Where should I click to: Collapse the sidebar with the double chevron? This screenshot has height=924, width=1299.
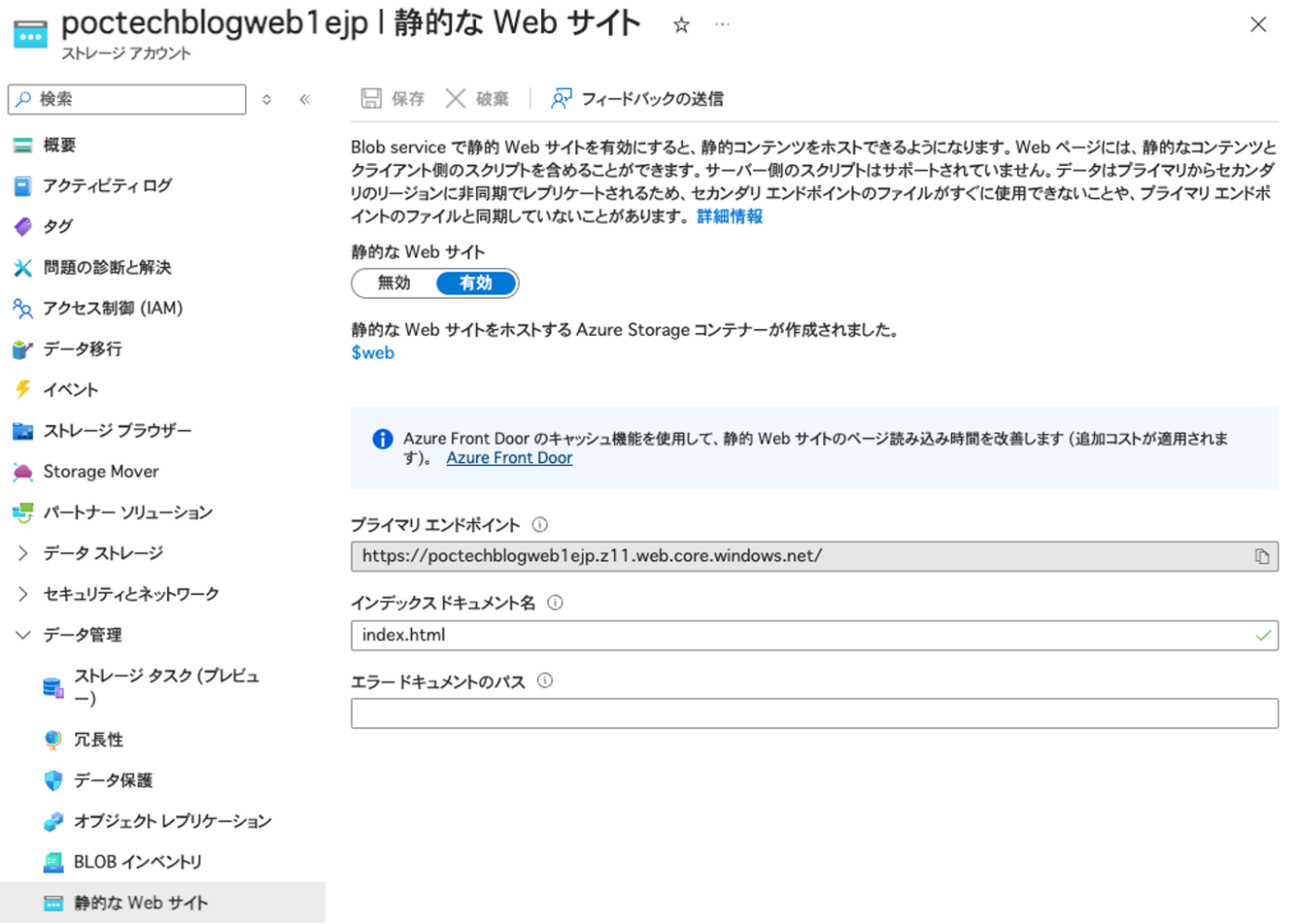click(304, 99)
